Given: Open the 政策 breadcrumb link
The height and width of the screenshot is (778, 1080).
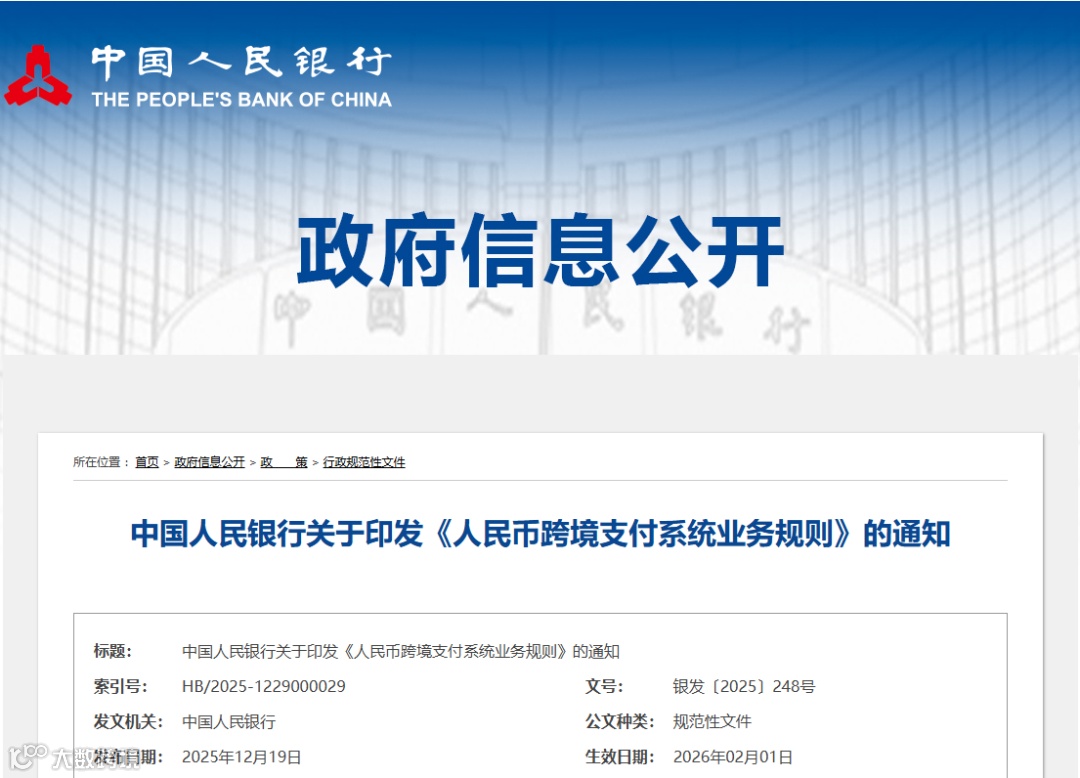Looking at the screenshot, I should pos(284,462).
